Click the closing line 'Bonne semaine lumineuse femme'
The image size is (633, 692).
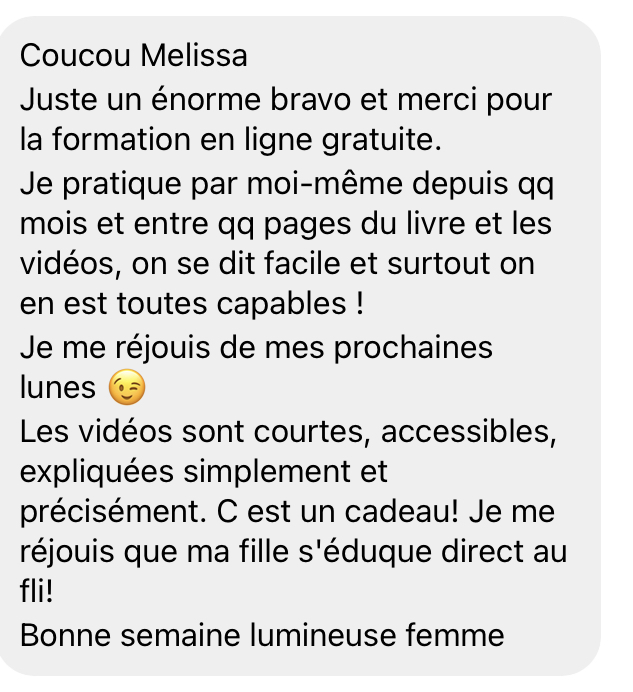pos(262,636)
